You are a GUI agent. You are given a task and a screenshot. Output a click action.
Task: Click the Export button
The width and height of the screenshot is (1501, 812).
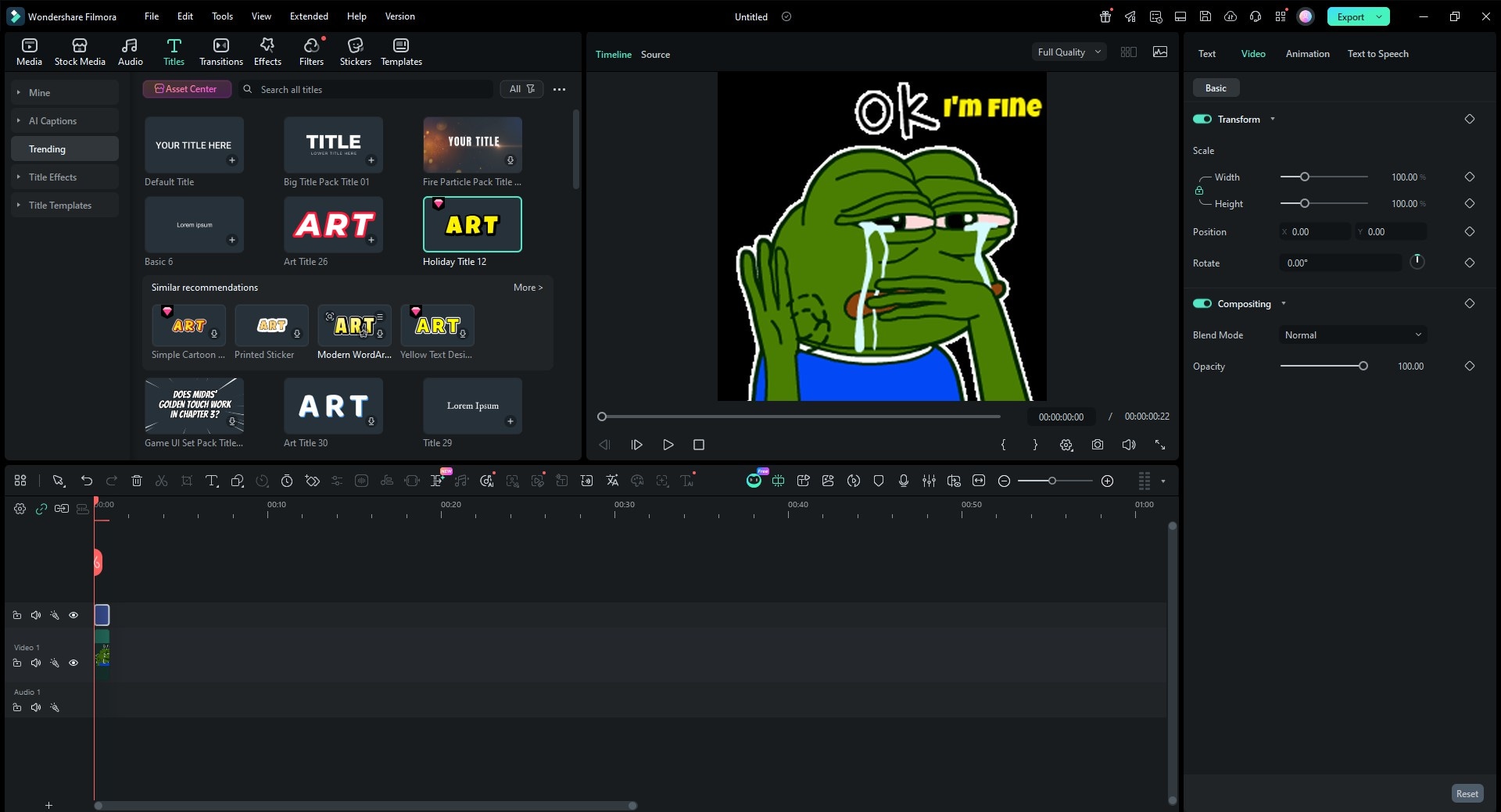pyautogui.click(x=1350, y=16)
